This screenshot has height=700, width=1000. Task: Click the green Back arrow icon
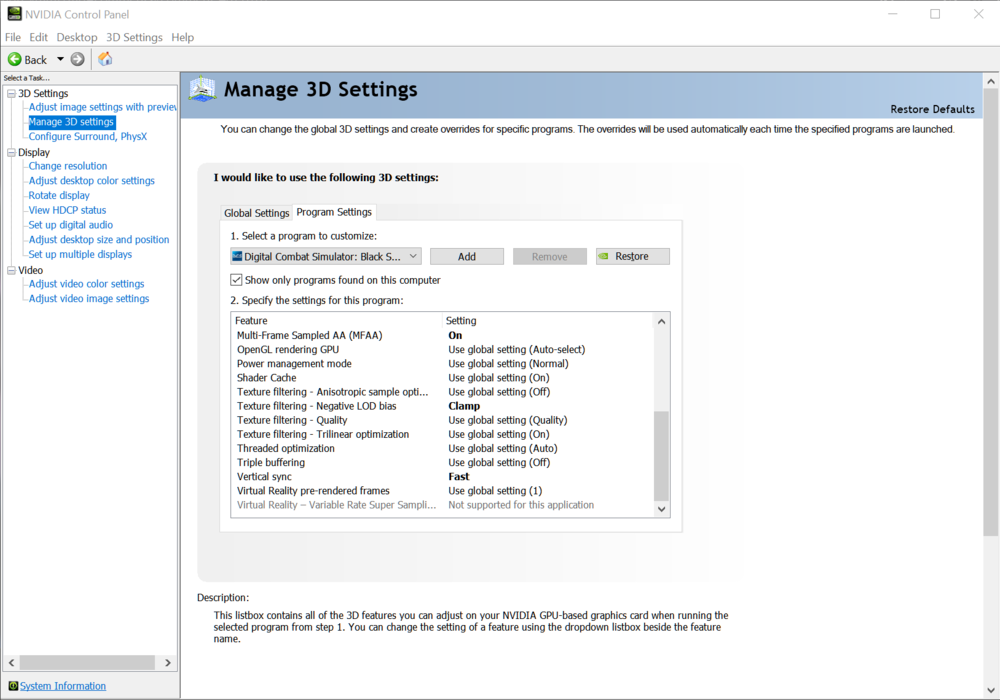pos(16,58)
